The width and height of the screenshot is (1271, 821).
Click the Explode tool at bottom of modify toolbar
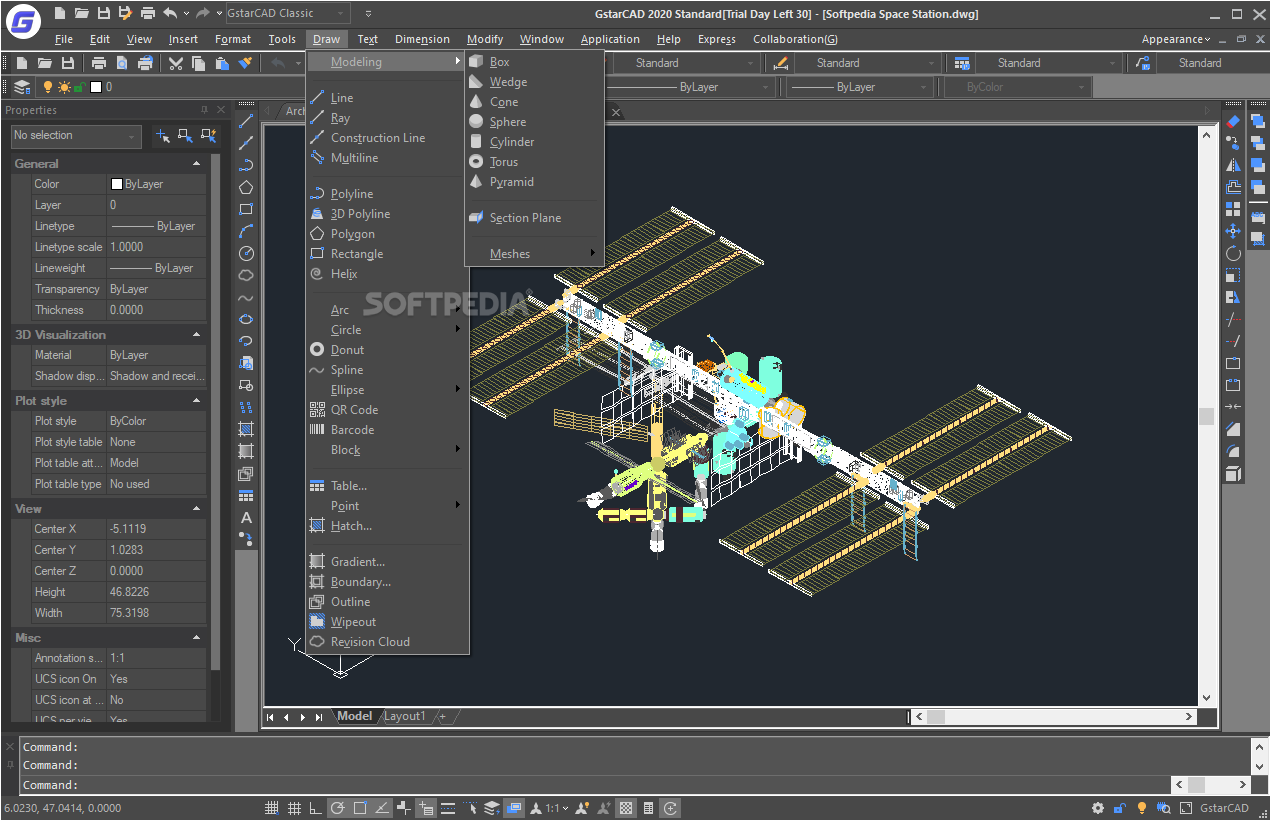[x=1233, y=473]
